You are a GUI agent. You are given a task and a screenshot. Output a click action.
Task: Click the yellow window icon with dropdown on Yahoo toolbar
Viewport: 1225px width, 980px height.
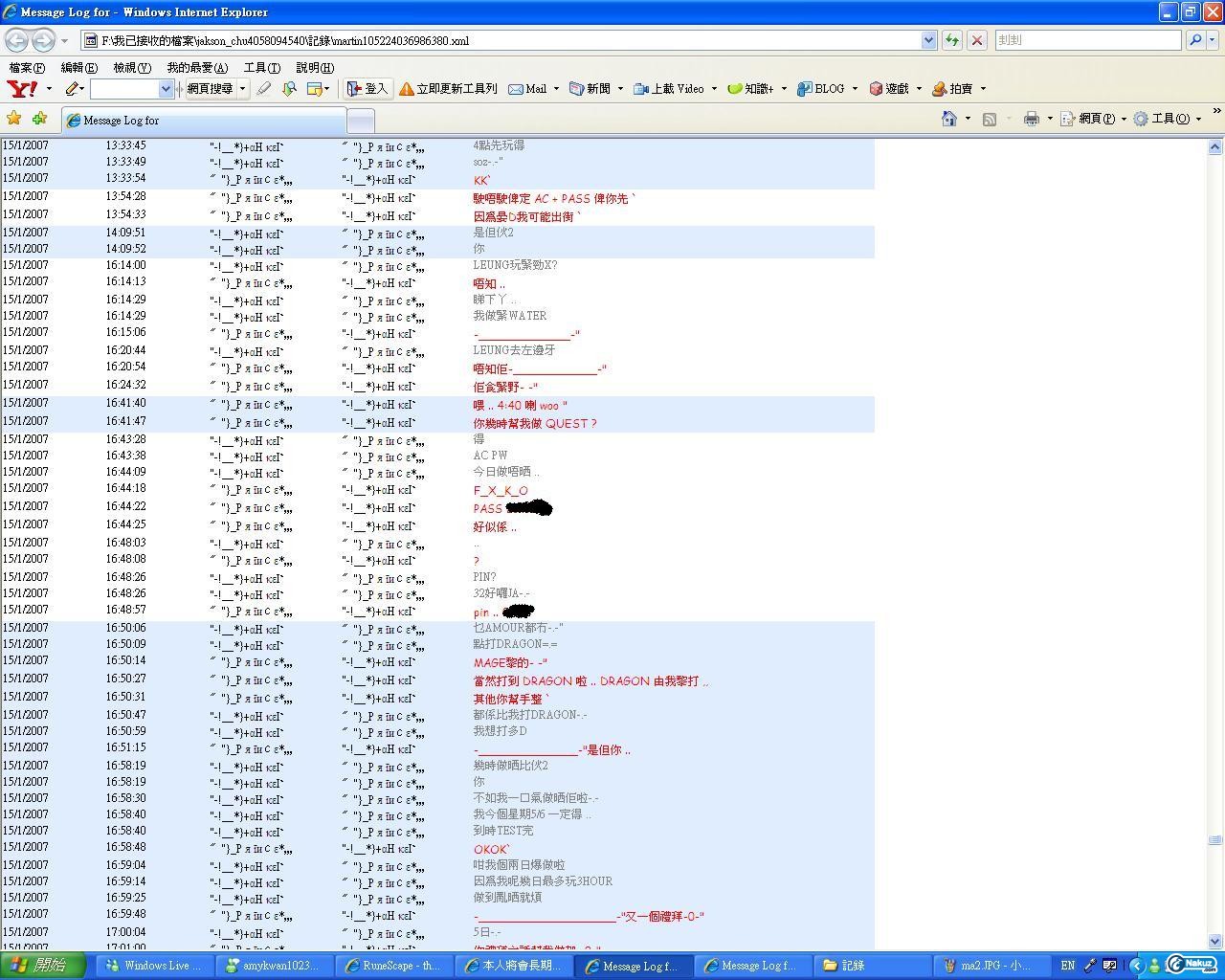tap(318, 88)
